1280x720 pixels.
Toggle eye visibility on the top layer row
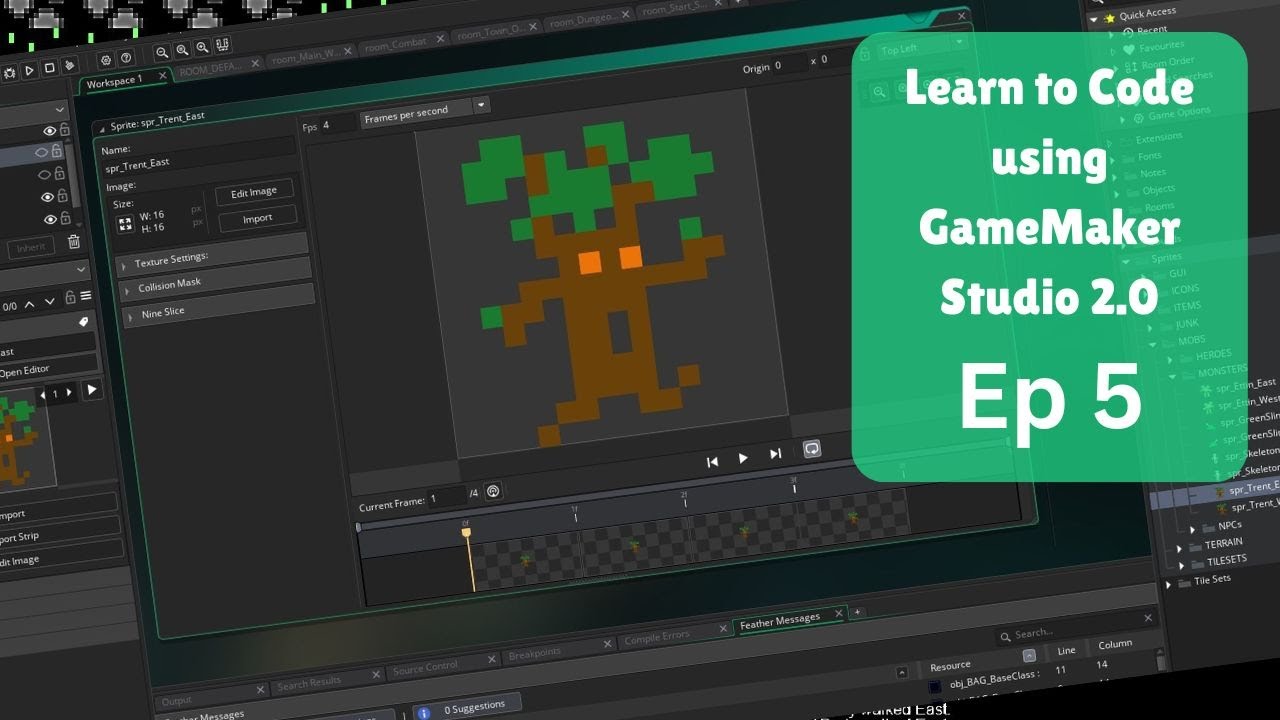coord(49,131)
